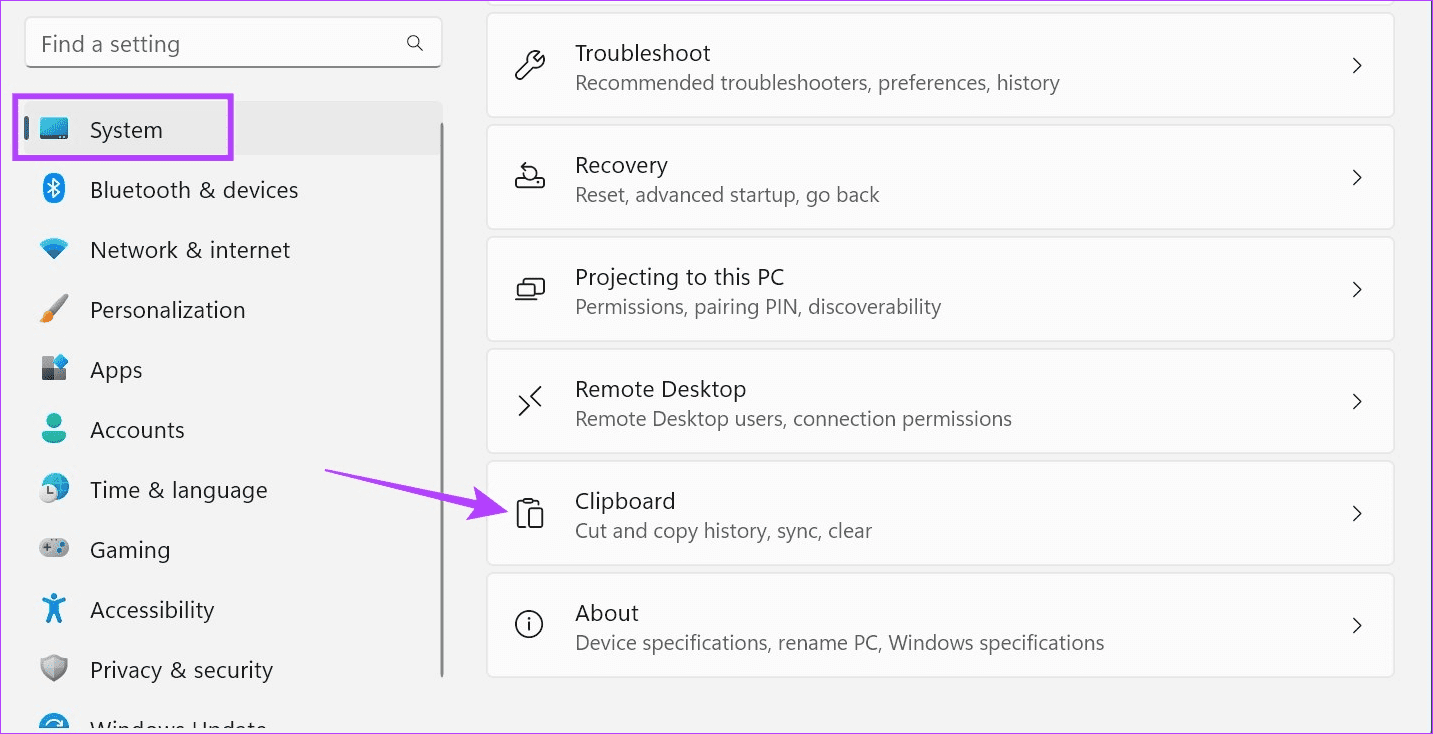Image resolution: width=1433 pixels, height=734 pixels.
Task: Expand Troubleshoot with its chevron
Action: point(1357,66)
